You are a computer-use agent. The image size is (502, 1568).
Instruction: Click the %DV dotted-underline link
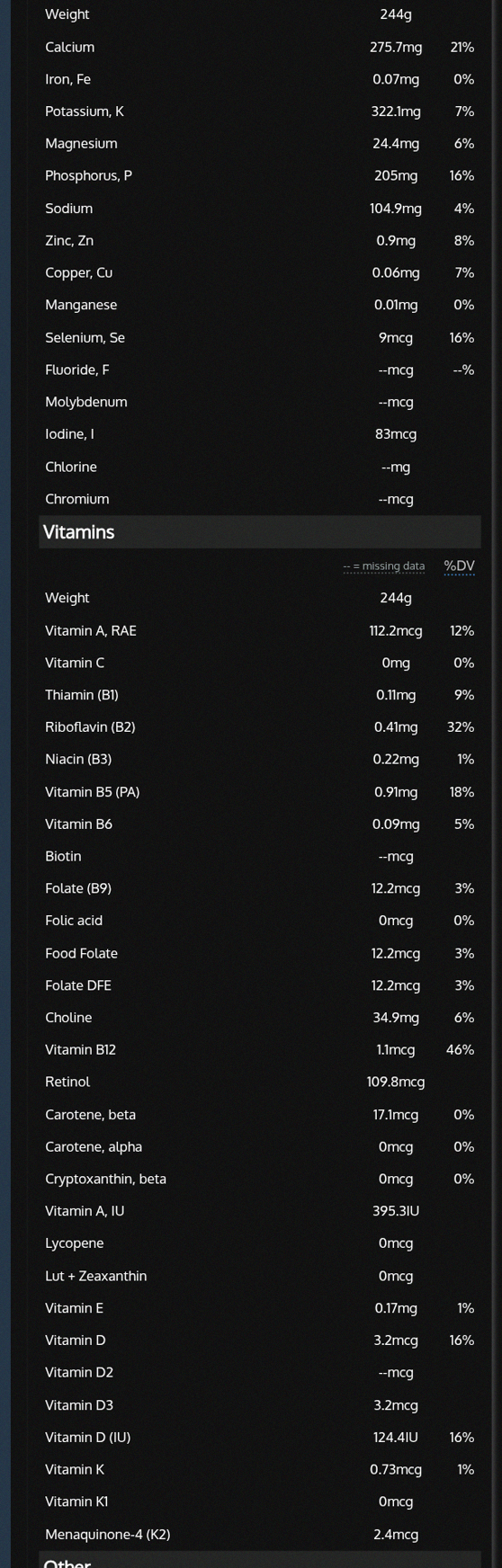click(459, 566)
